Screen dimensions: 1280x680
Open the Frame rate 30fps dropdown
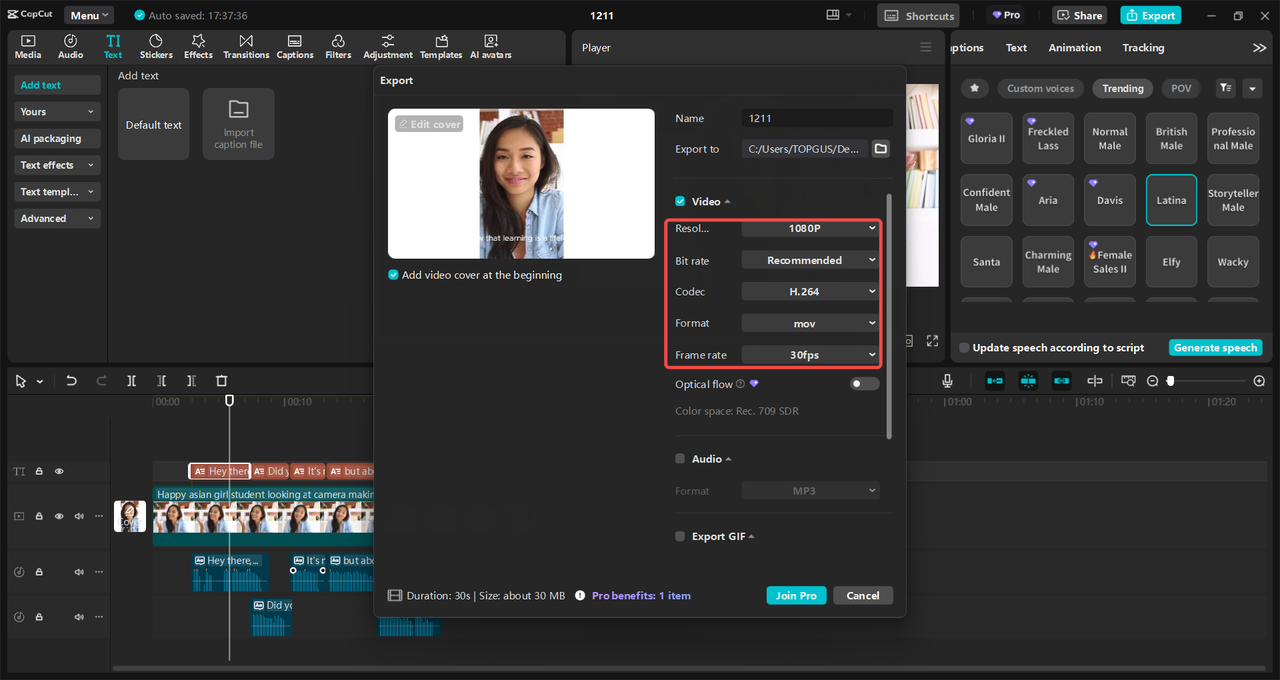coord(810,354)
